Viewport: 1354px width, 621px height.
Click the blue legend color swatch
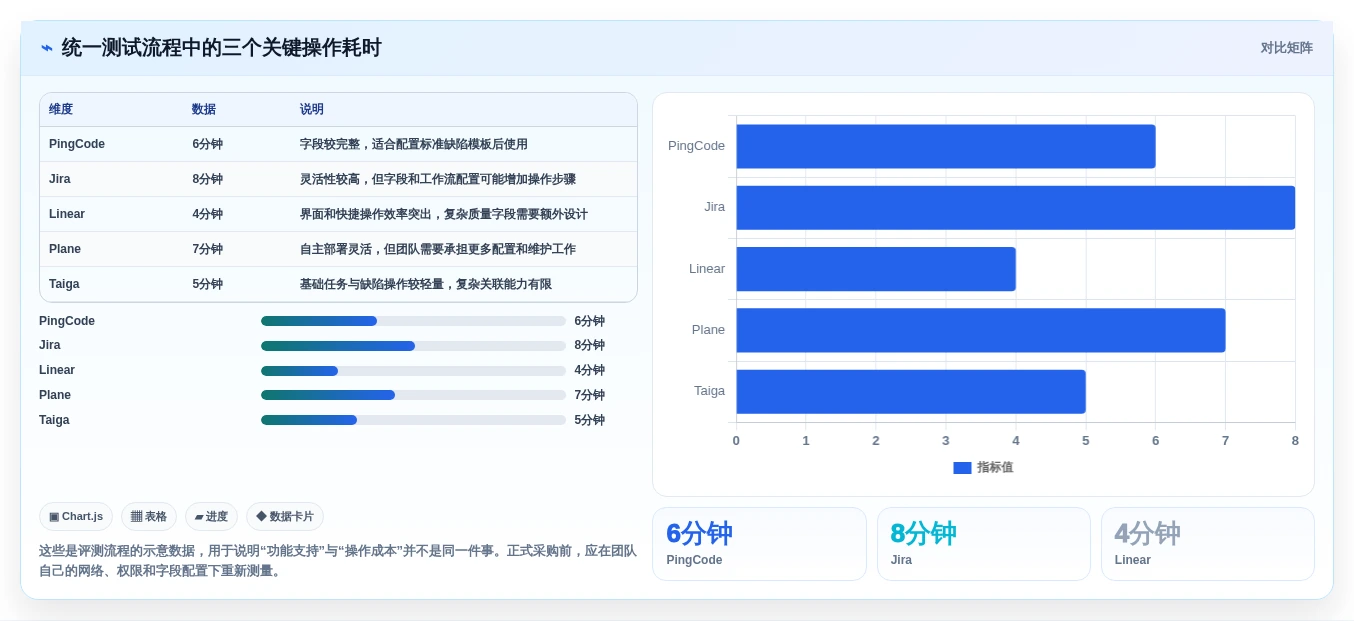[962, 468]
